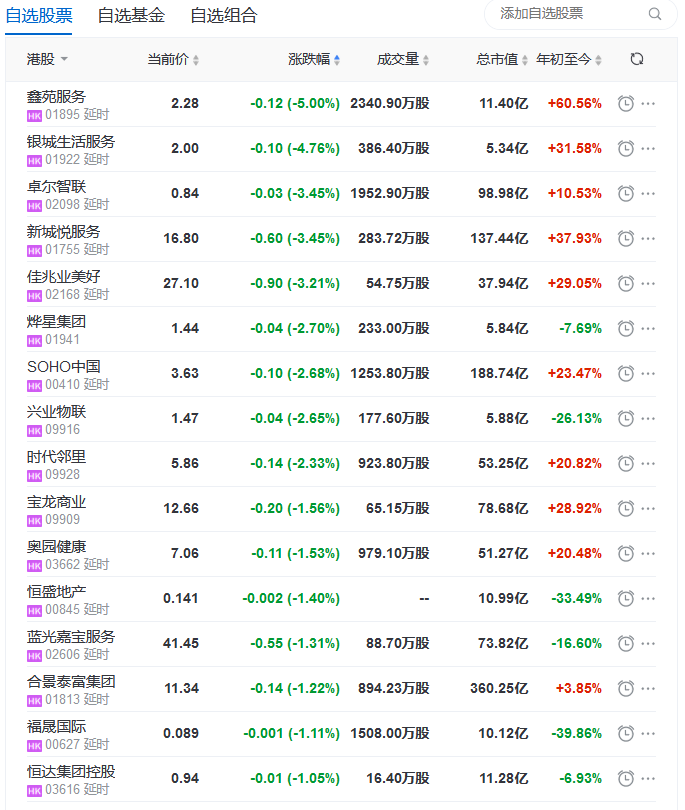Set alert clock for 时代邻里
This screenshot has height=810, width=685.
(x=626, y=463)
